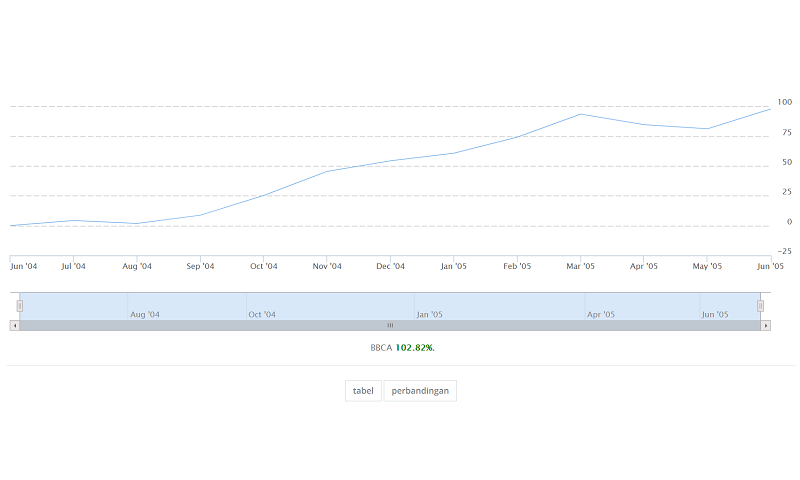The width and height of the screenshot is (800, 480).
Task: Open the perbandingan comparison button
Action: (x=420, y=391)
